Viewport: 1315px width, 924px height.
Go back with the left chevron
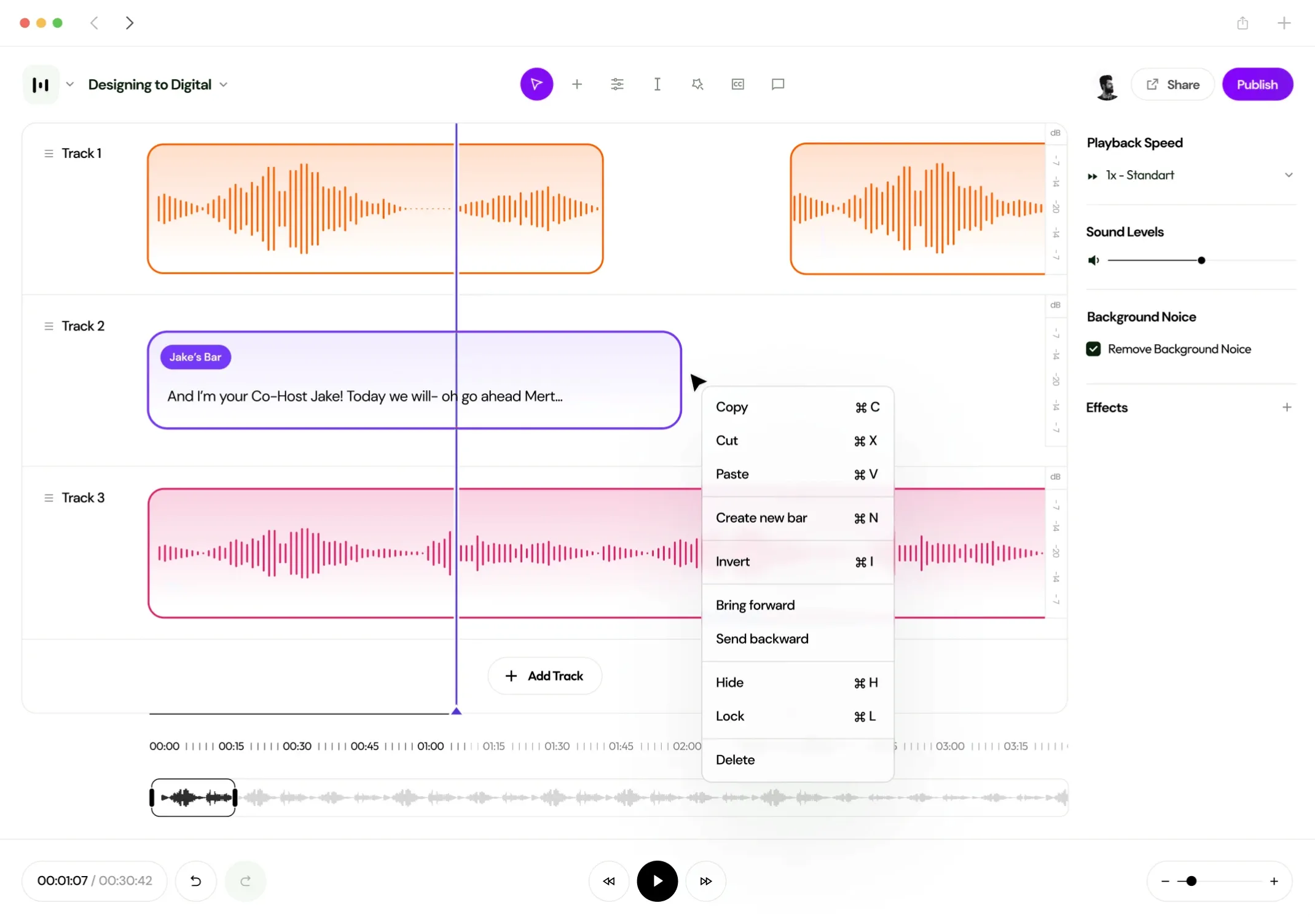coord(94,23)
